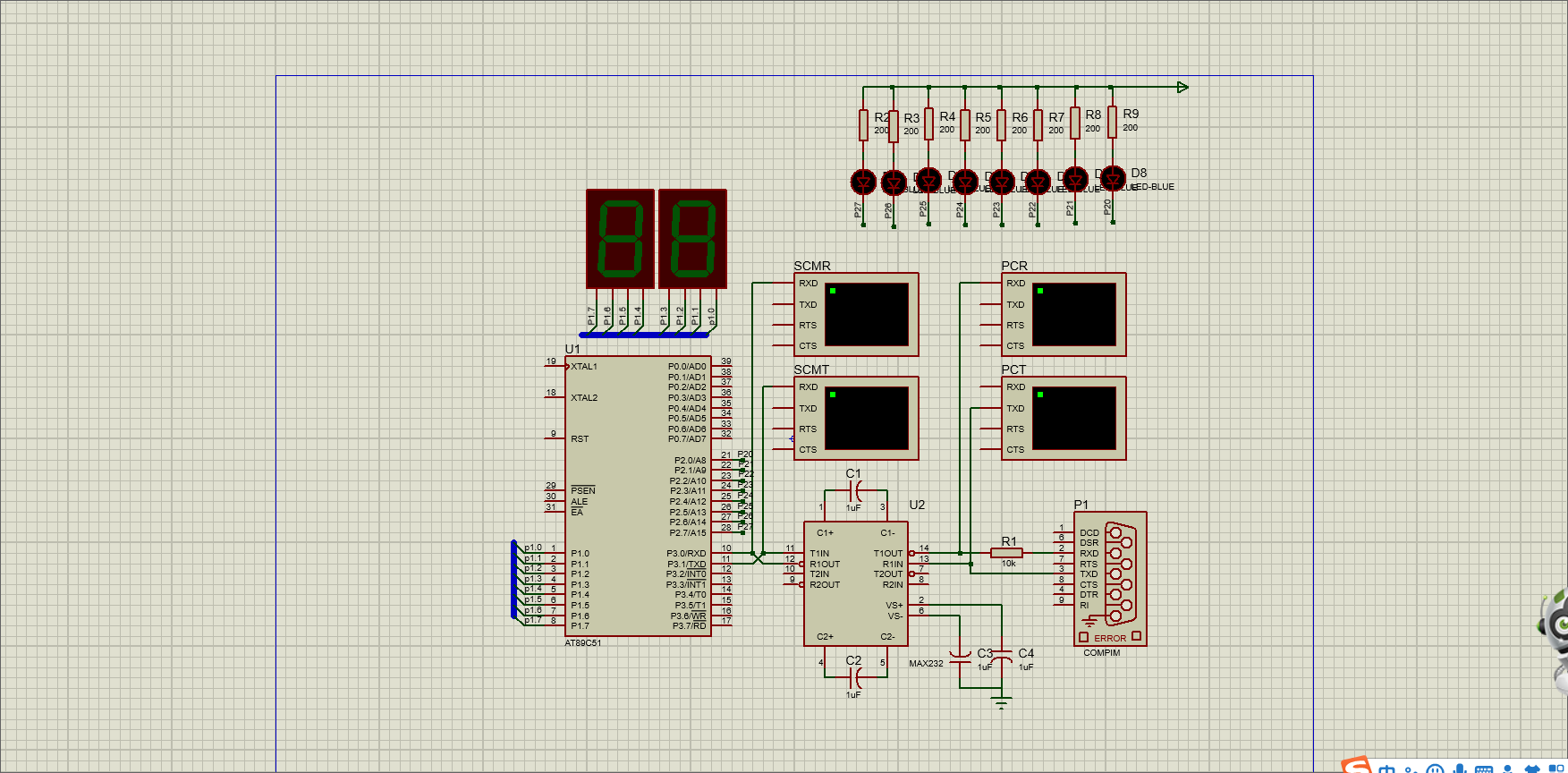Select the left seven-segment display
The width and height of the screenshot is (1568, 773).
click(x=620, y=239)
